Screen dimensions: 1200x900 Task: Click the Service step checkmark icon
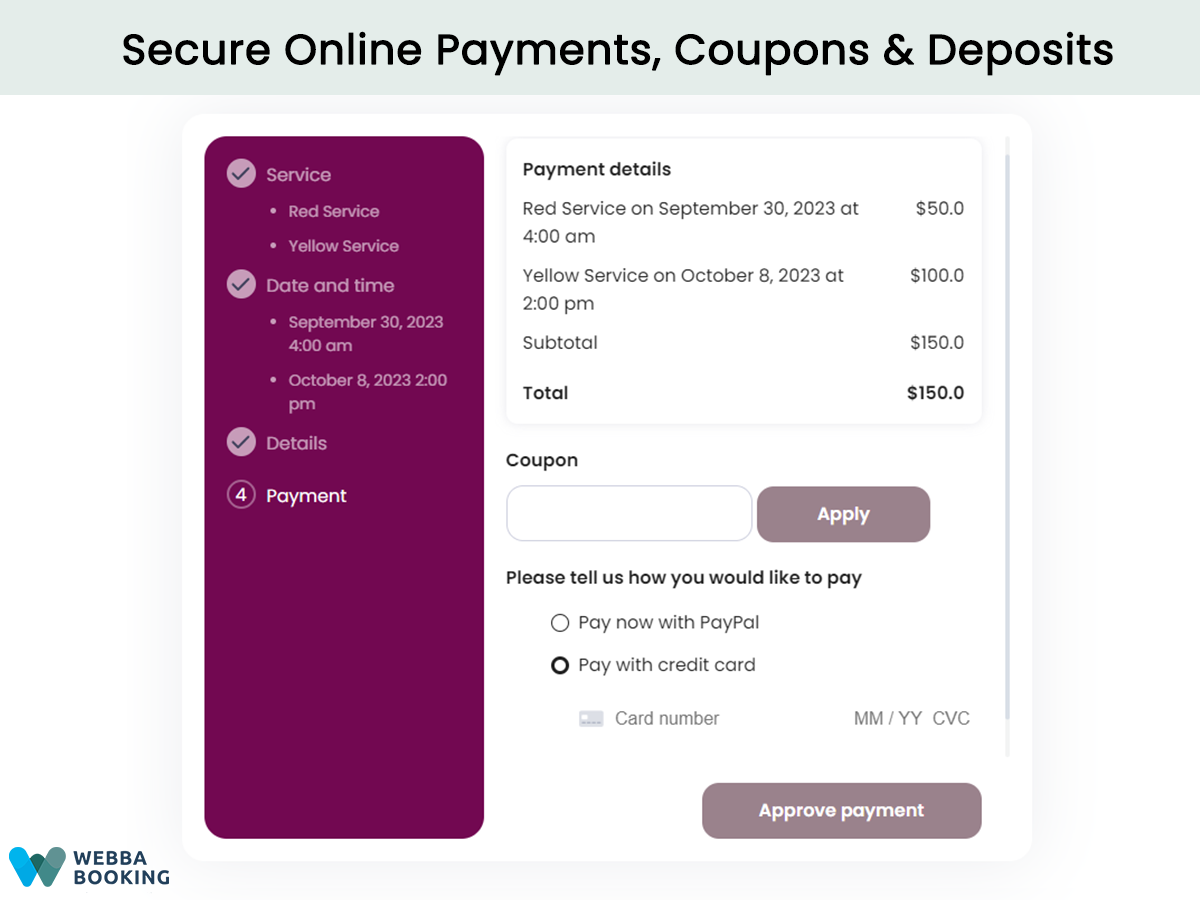241,174
